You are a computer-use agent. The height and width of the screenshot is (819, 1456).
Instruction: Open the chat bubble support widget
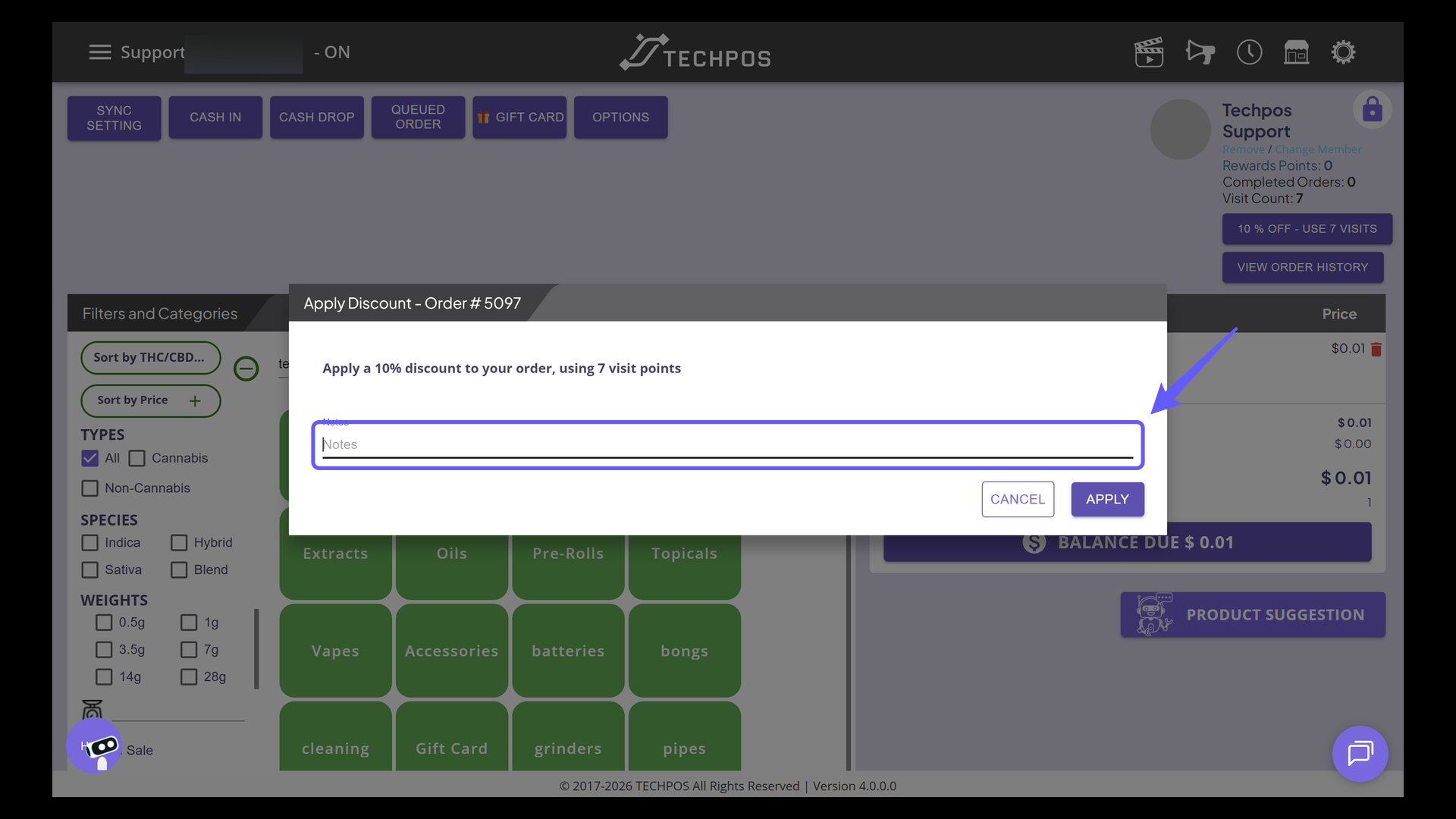[1360, 754]
